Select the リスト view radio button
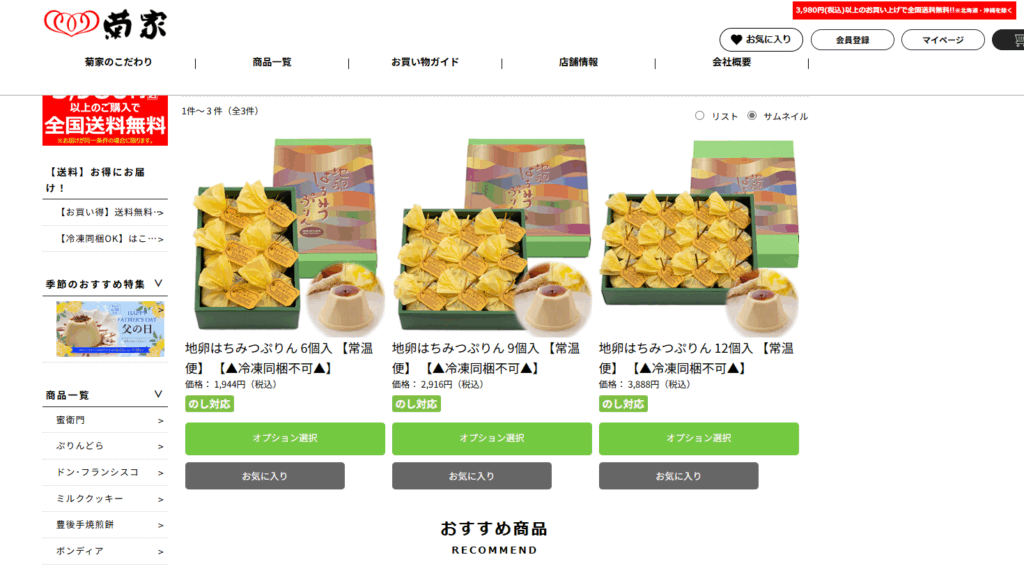This screenshot has height=571, width=1024. click(x=699, y=116)
